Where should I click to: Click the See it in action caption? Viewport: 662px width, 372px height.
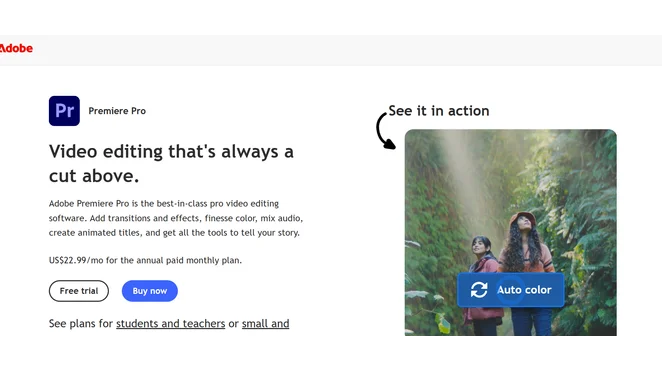439,111
